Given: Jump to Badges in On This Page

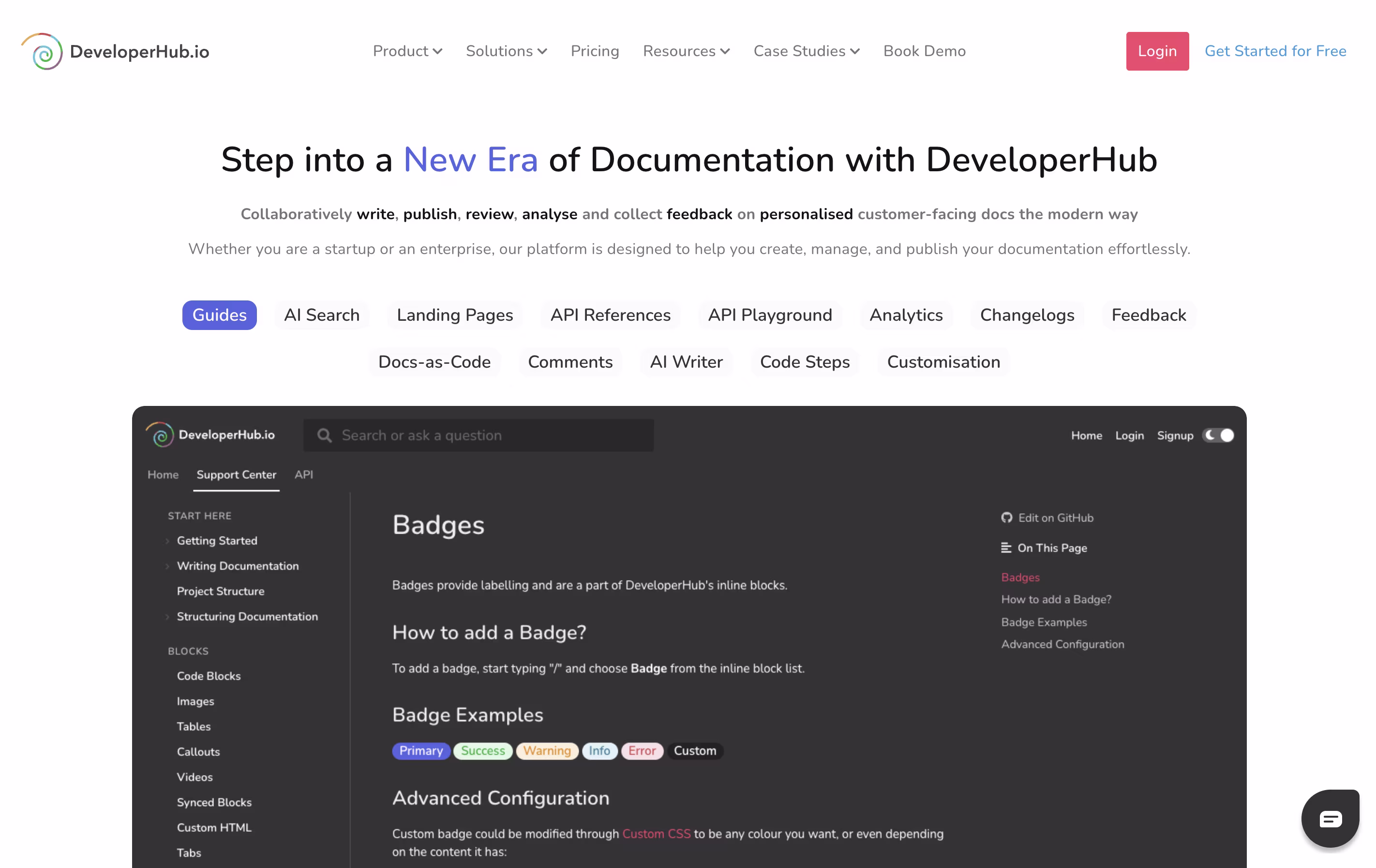Looking at the screenshot, I should [x=1020, y=577].
